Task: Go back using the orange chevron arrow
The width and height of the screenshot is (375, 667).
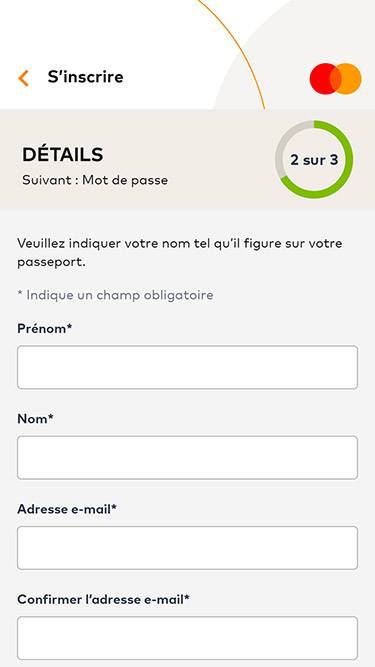Action: pyautogui.click(x=23, y=78)
